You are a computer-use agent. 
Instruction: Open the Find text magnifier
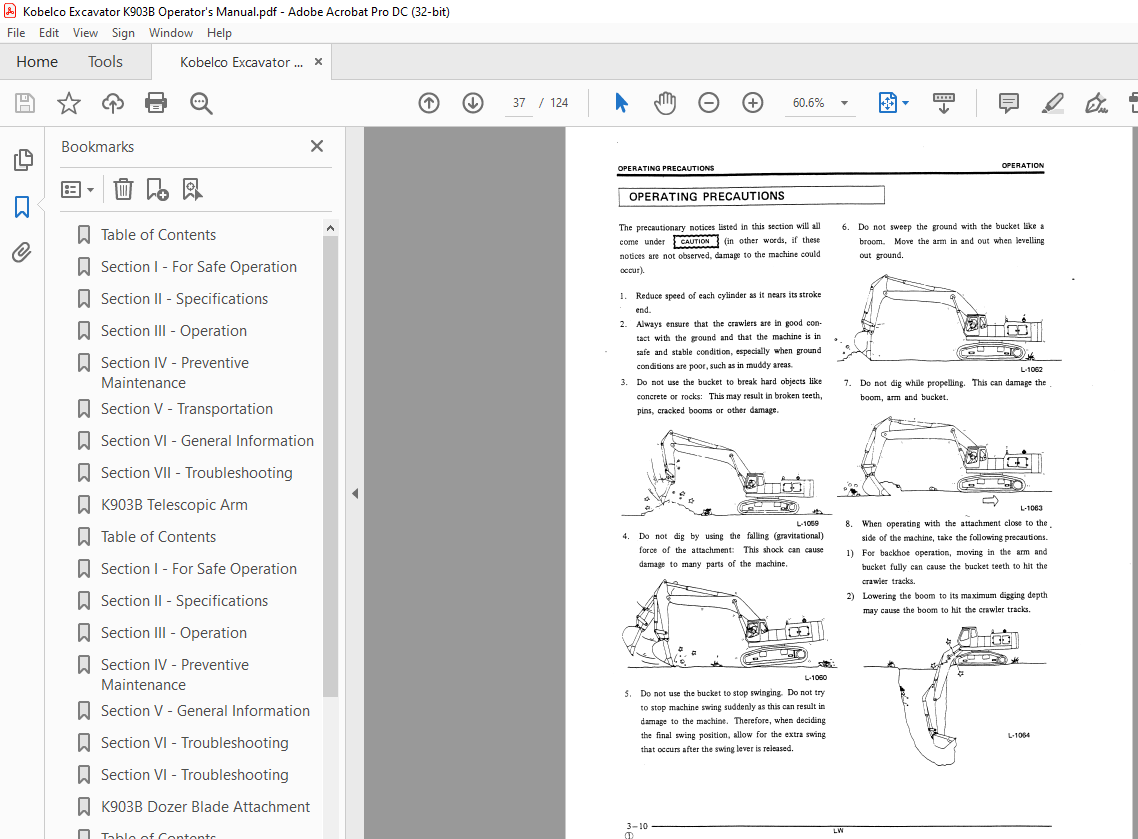[201, 103]
